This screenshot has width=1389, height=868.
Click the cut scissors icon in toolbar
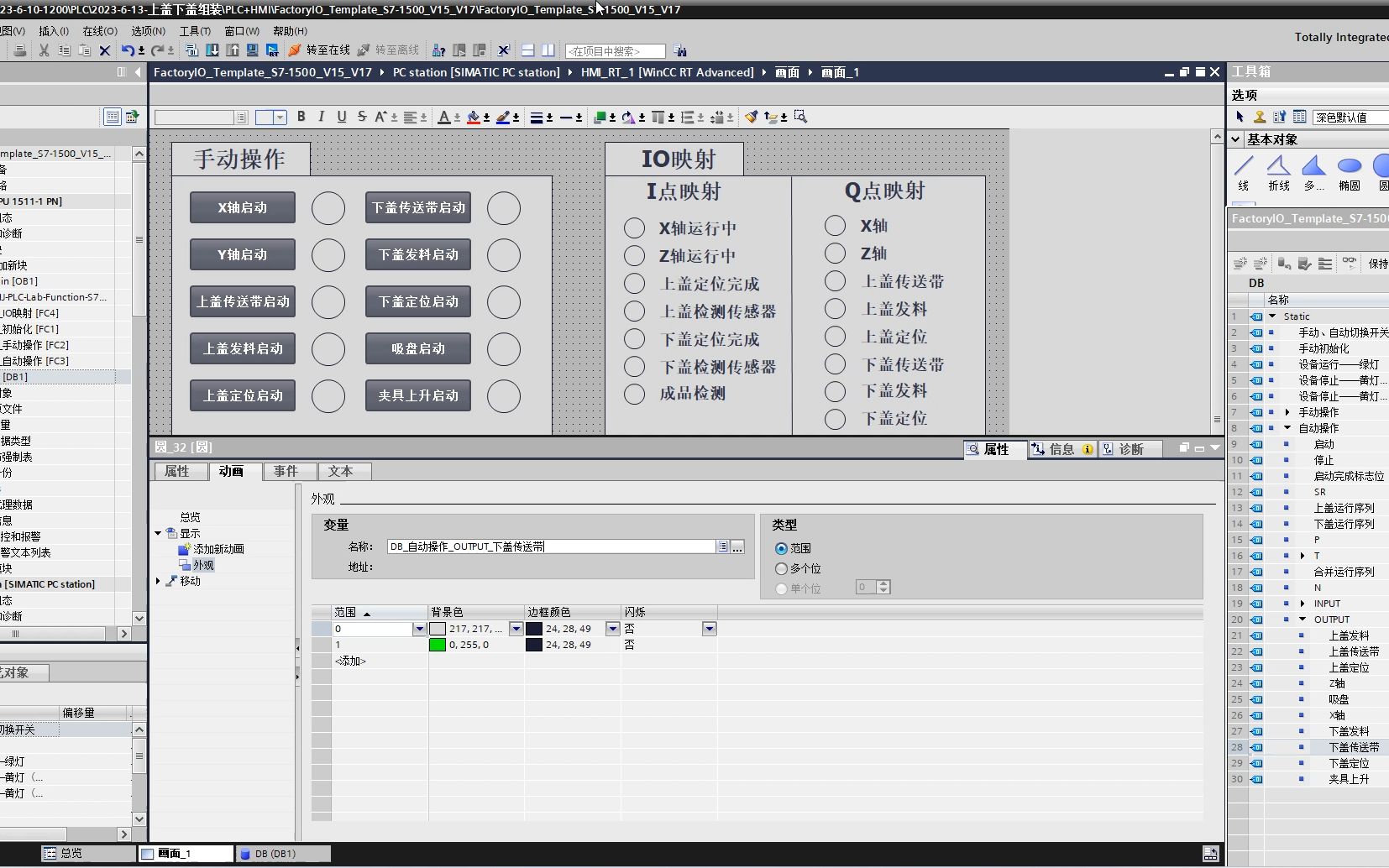[44, 50]
